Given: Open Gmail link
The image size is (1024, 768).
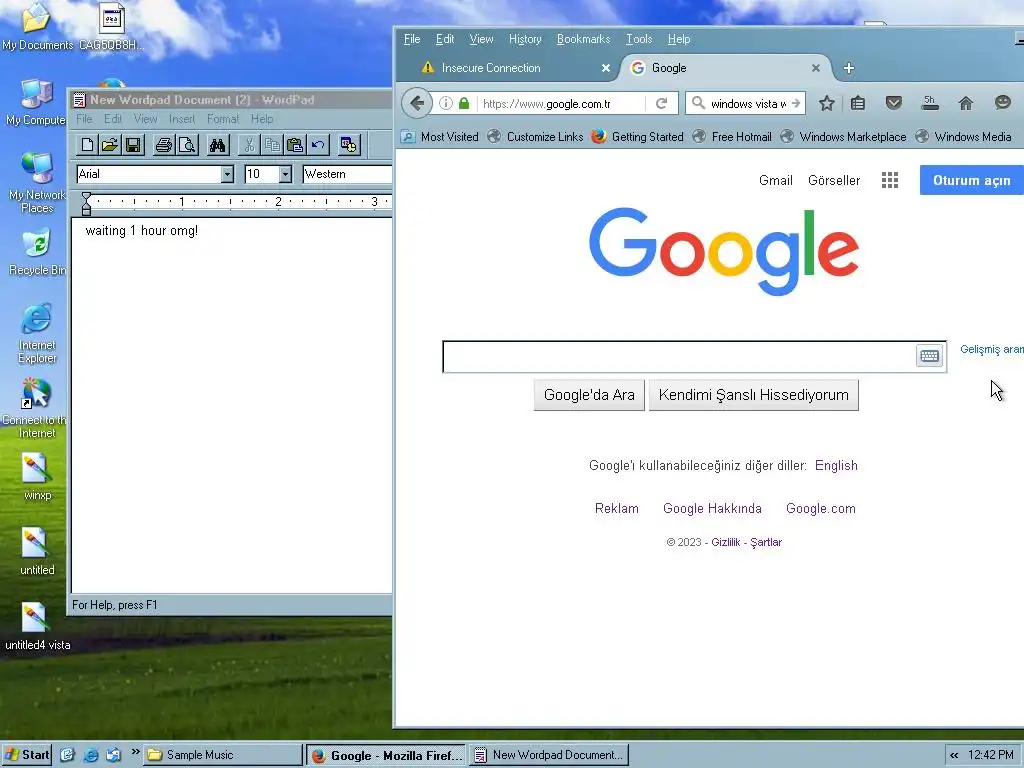Looking at the screenshot, I should [776, 180].
